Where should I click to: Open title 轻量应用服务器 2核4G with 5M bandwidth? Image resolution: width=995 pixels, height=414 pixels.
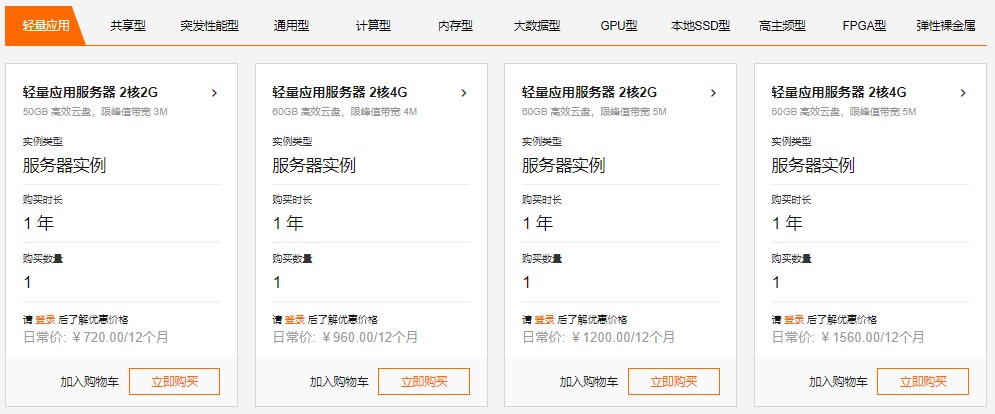pos(839,93)
